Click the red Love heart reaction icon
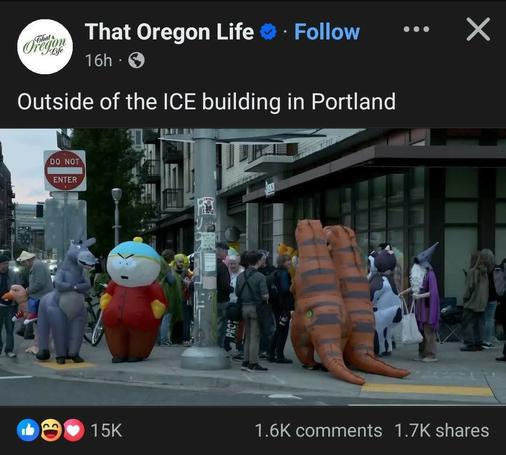Screen dimensions: 506x455 pyautogui.click(x=74, y=430)
